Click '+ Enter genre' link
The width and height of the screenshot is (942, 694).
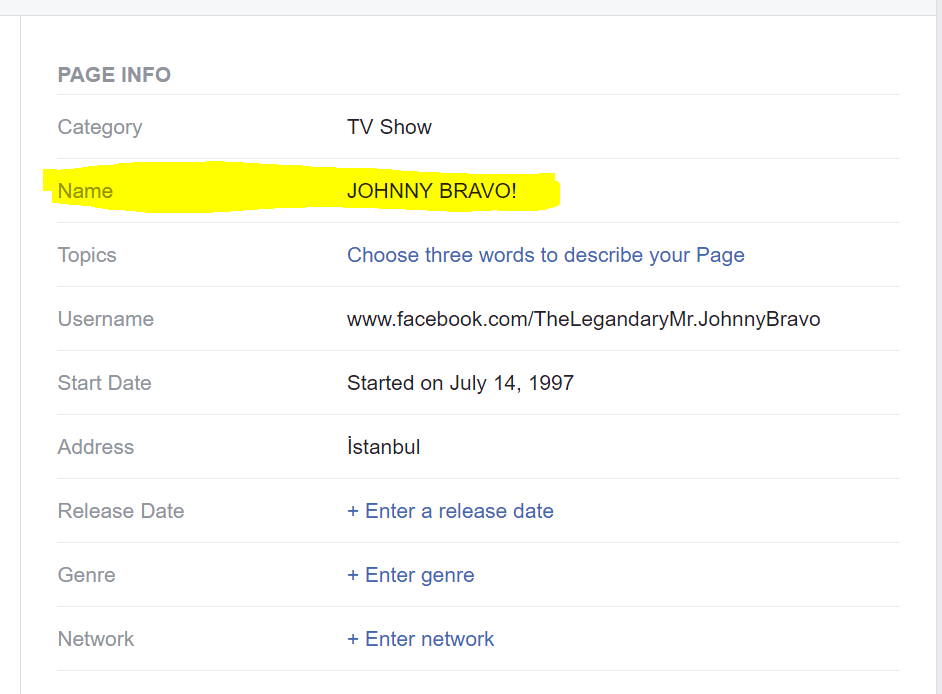[411, 576]
